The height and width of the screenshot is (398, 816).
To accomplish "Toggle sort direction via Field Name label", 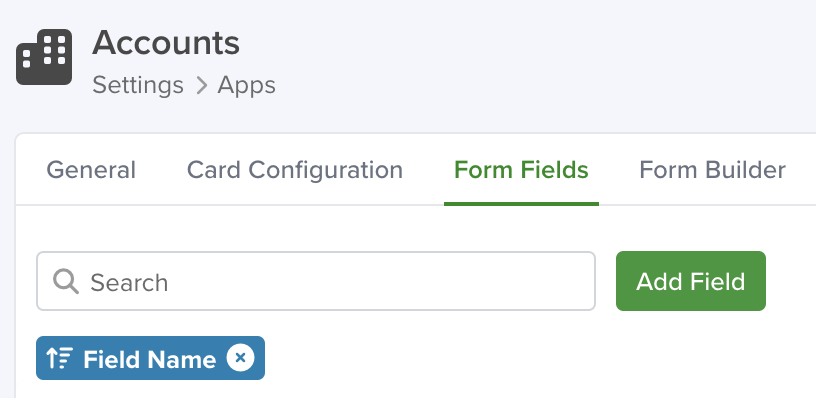I will tap(149, 359).
